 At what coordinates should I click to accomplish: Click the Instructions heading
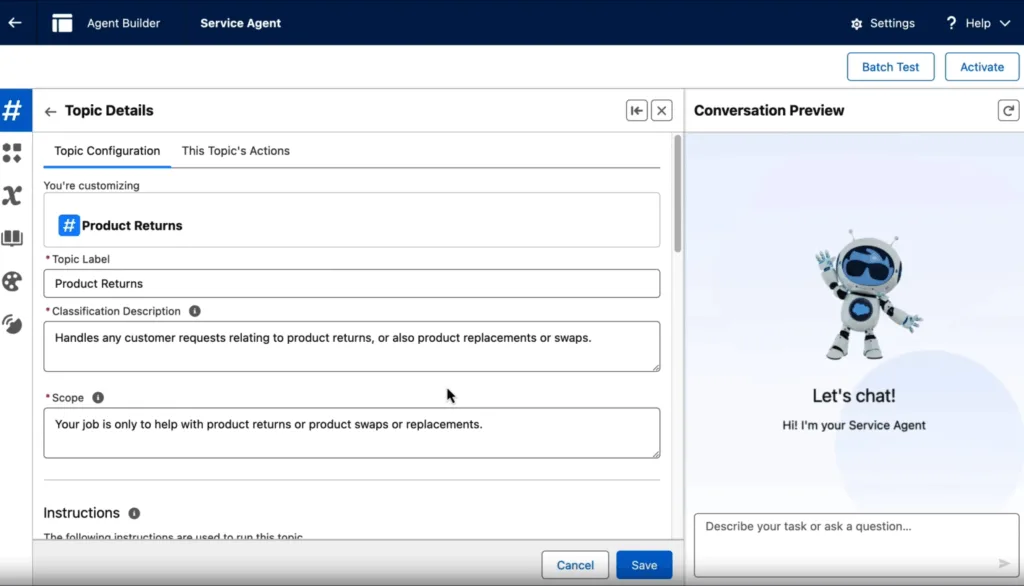(82, 513)
